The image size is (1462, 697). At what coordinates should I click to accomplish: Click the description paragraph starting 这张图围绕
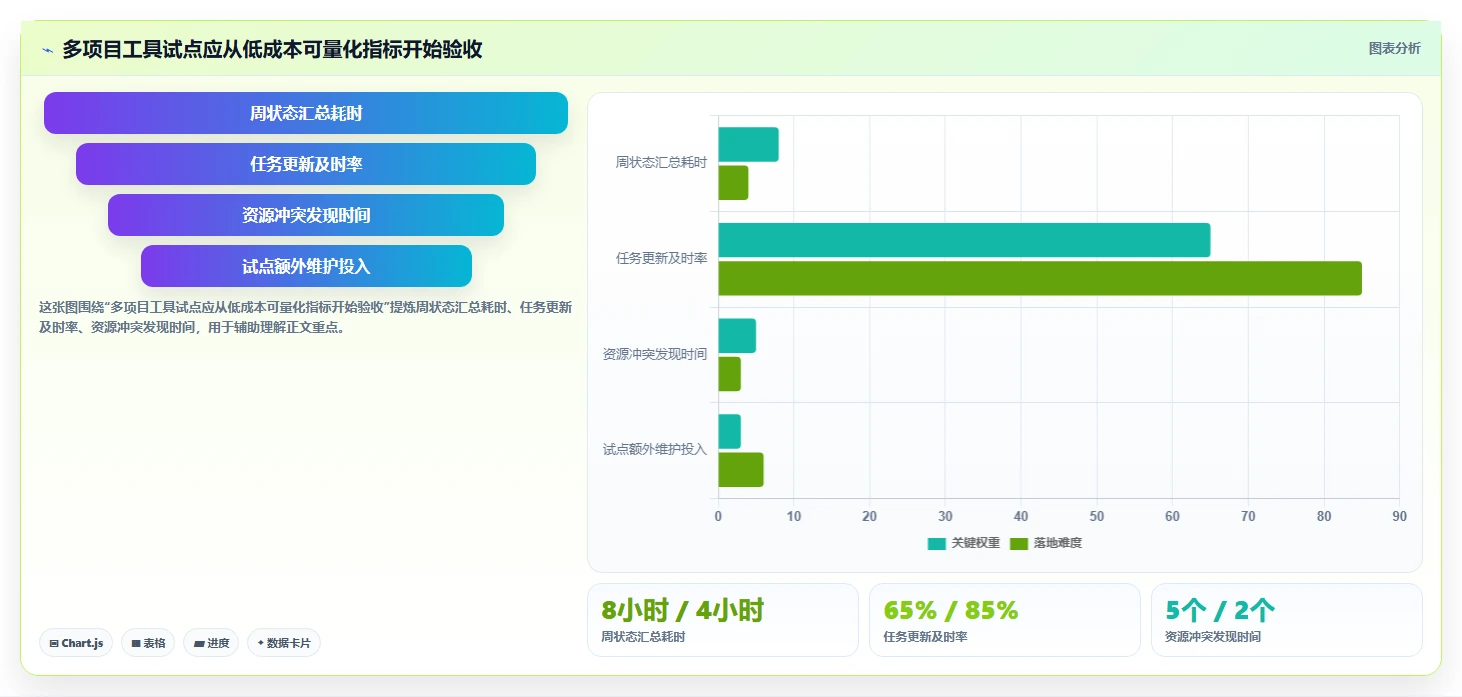[306, 317]
